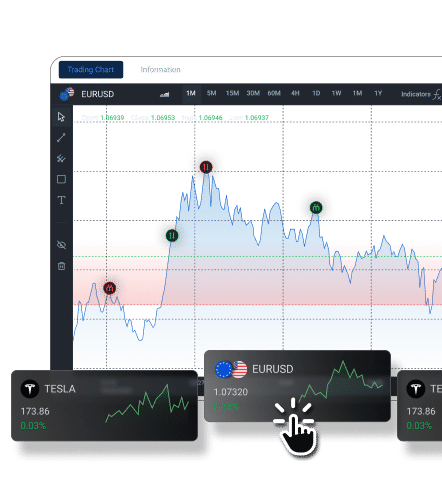The image size is (442, 500).
Task: Click the Close value 1.06953
Action: [x=163, y=118]
